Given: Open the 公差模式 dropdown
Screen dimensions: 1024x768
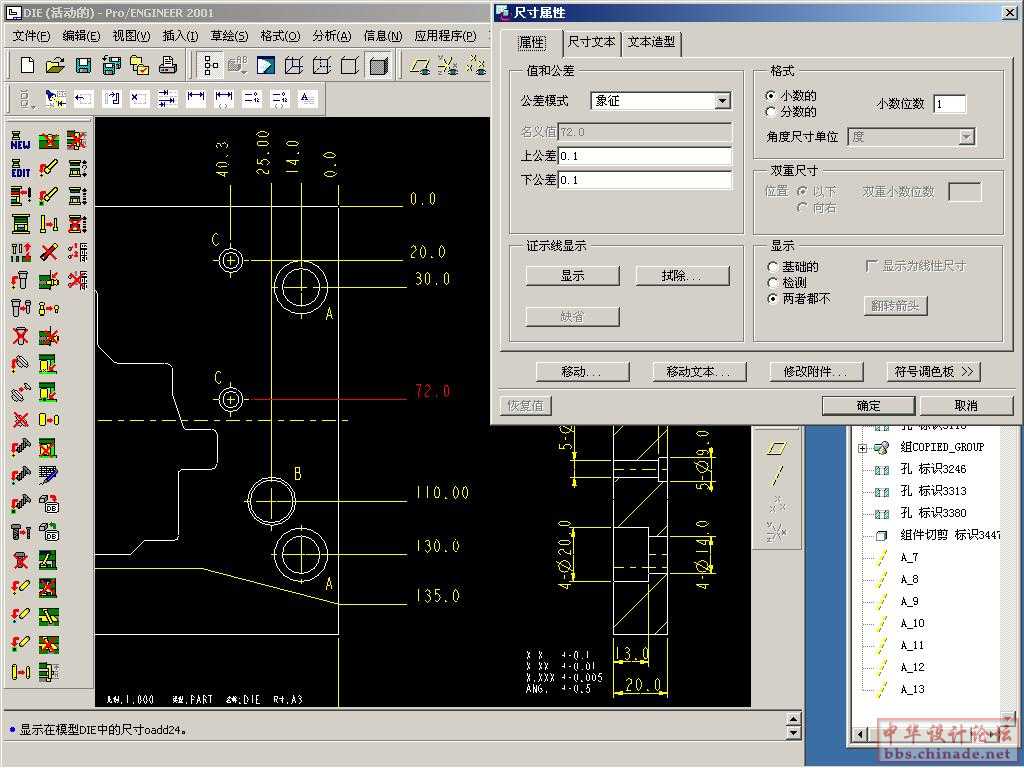Looking at the screenshot, I should point(722,101).
